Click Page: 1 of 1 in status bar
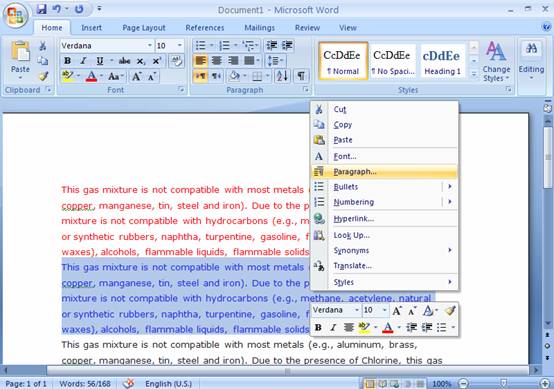554x389 pixels. [26, 383]
